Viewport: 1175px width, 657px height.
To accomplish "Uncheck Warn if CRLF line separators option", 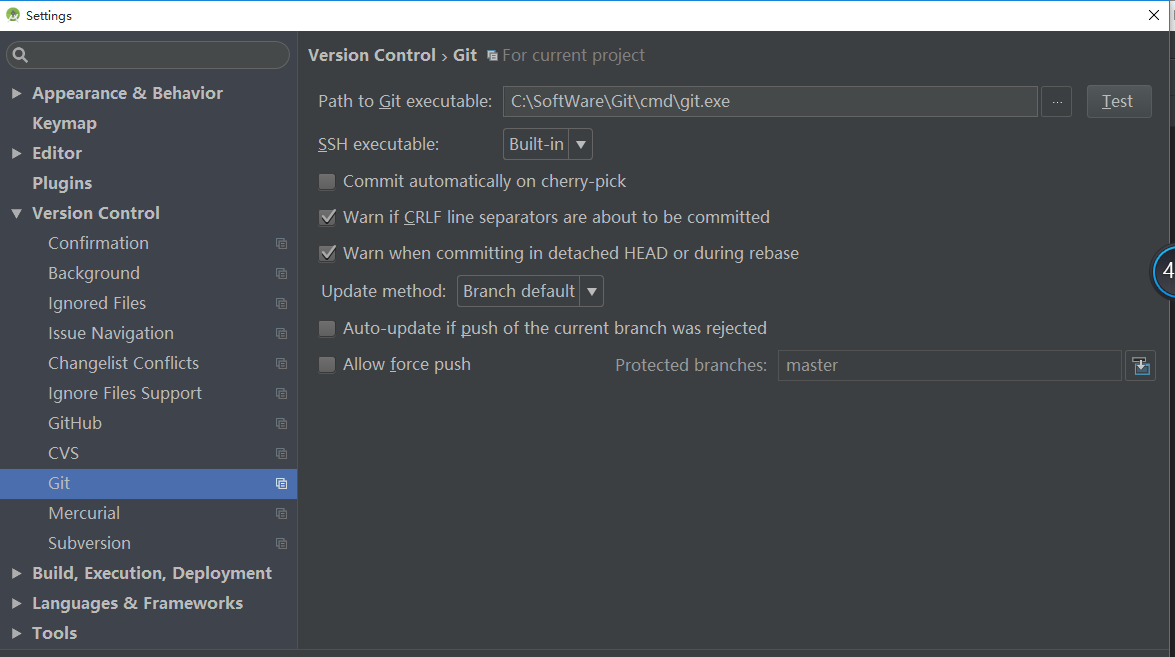I will [327, 218].
